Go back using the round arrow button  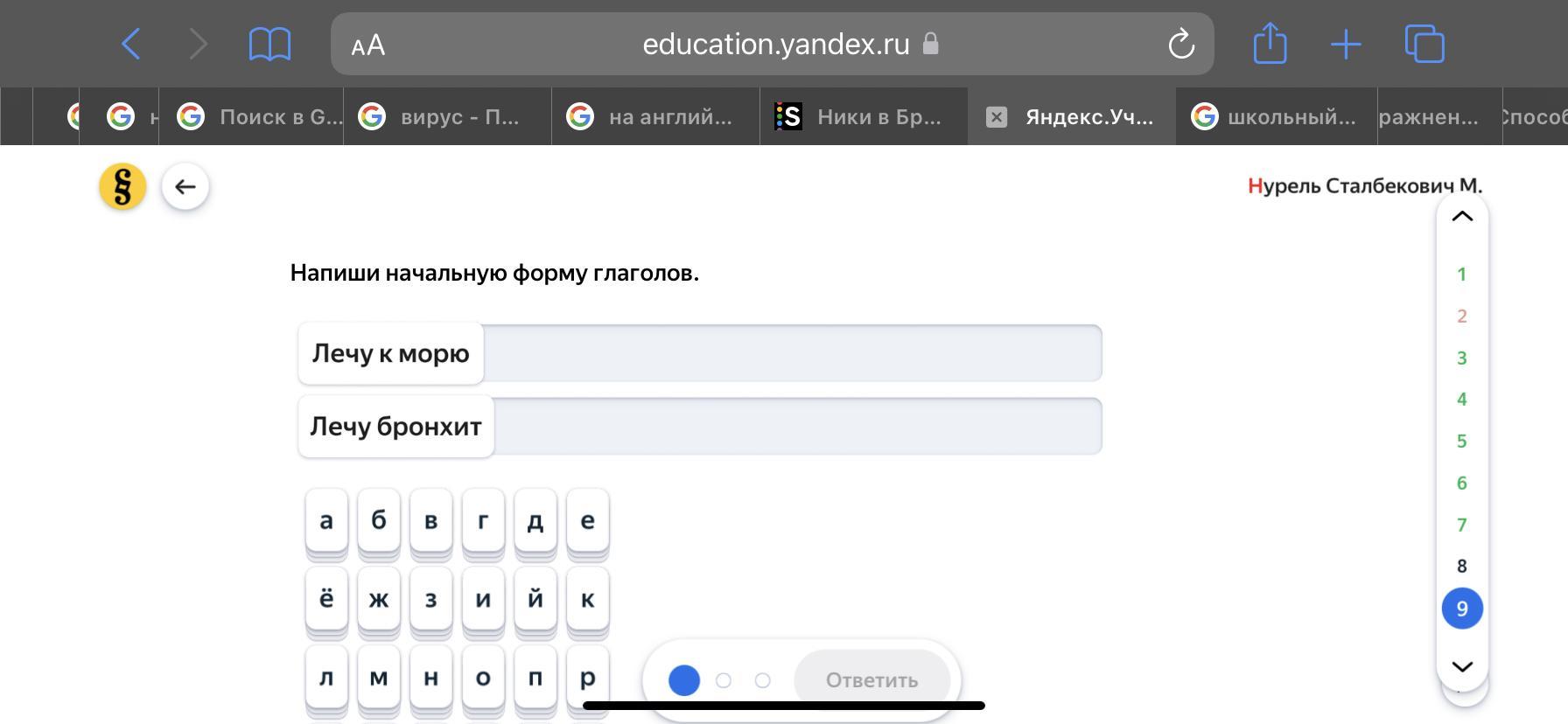pyautogui.click(x=185, y=186)
